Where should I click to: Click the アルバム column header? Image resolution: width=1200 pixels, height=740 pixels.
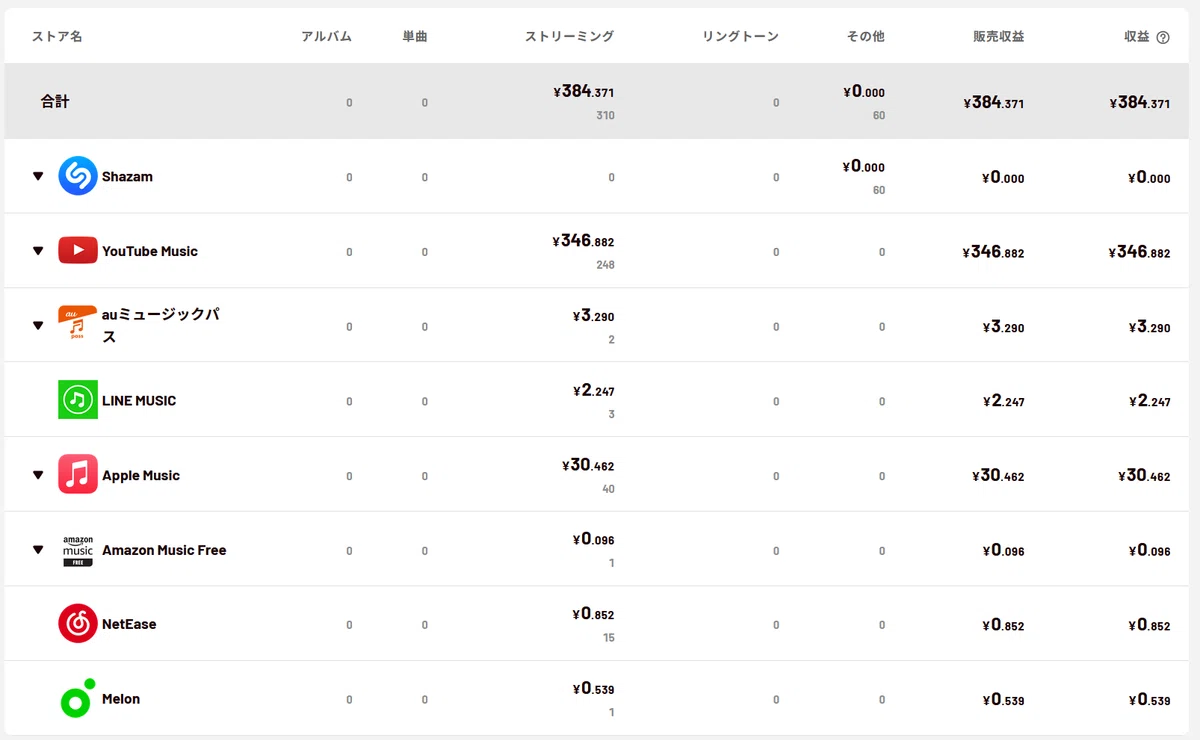pyautogui.click(x=326, y=37)
